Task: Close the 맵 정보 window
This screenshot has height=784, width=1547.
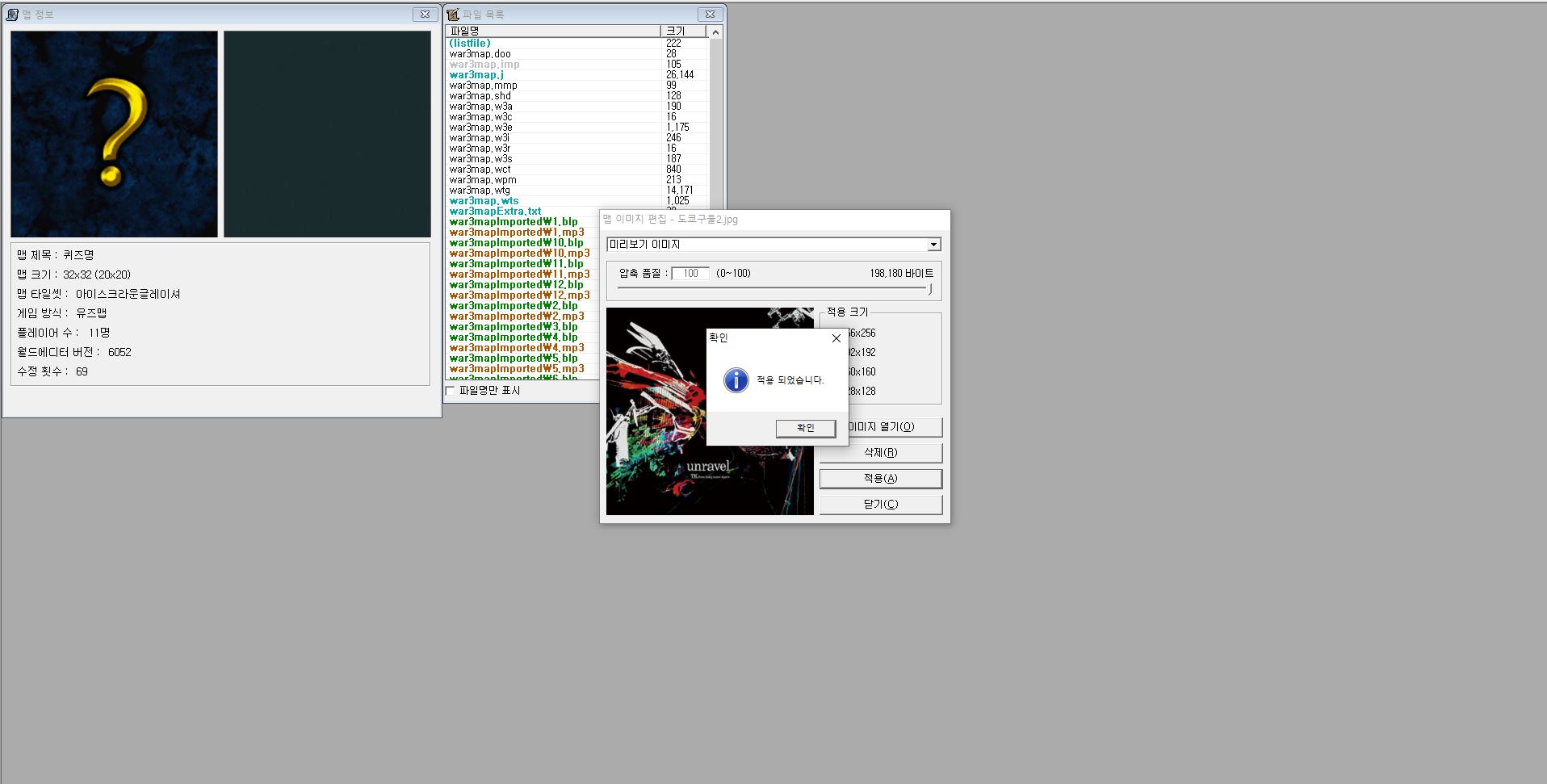Action: tap(425, 14)
